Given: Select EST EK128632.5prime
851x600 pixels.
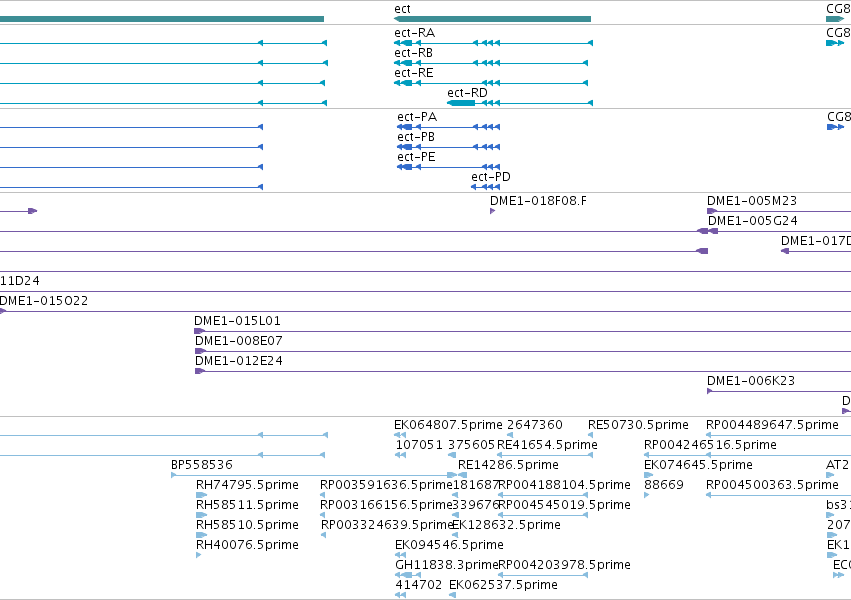Looking at the screenshot, I should [x=506, y=525].
